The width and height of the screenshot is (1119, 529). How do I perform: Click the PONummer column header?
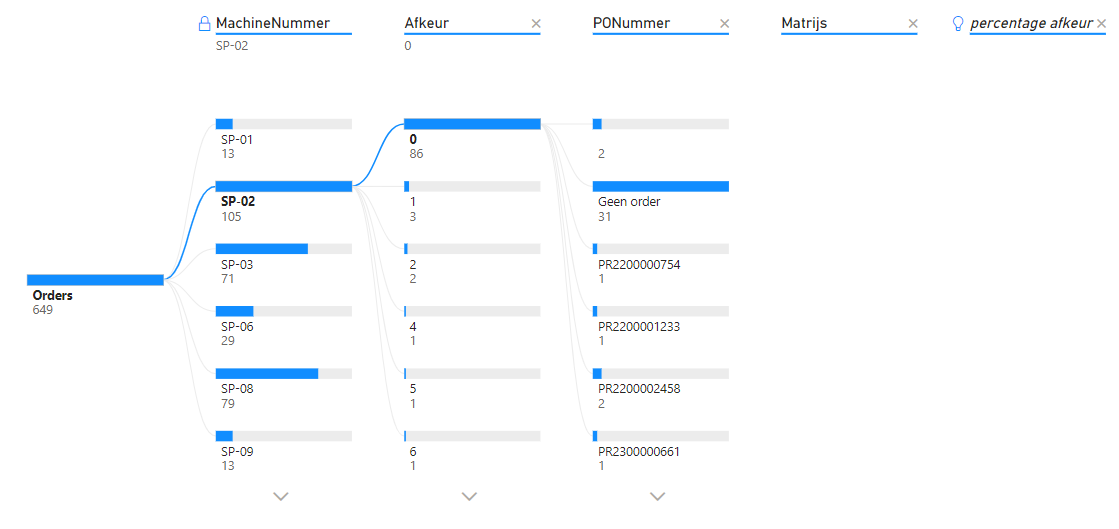click(631, 24)
